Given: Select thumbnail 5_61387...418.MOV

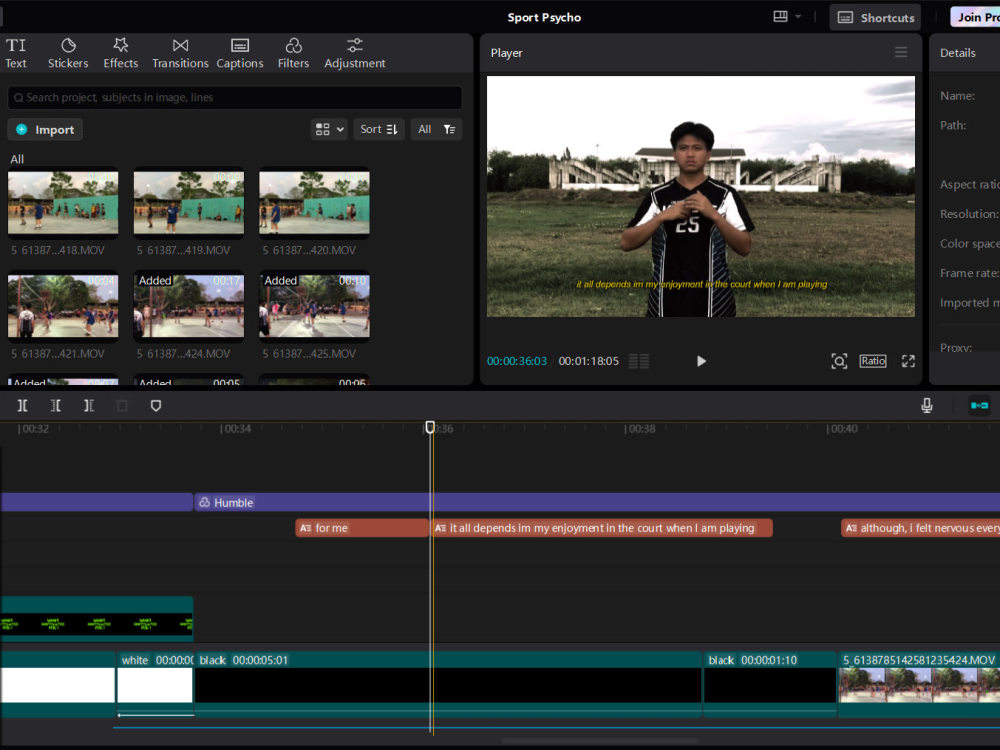Looking at the screenshot, I should coord(62,202).
